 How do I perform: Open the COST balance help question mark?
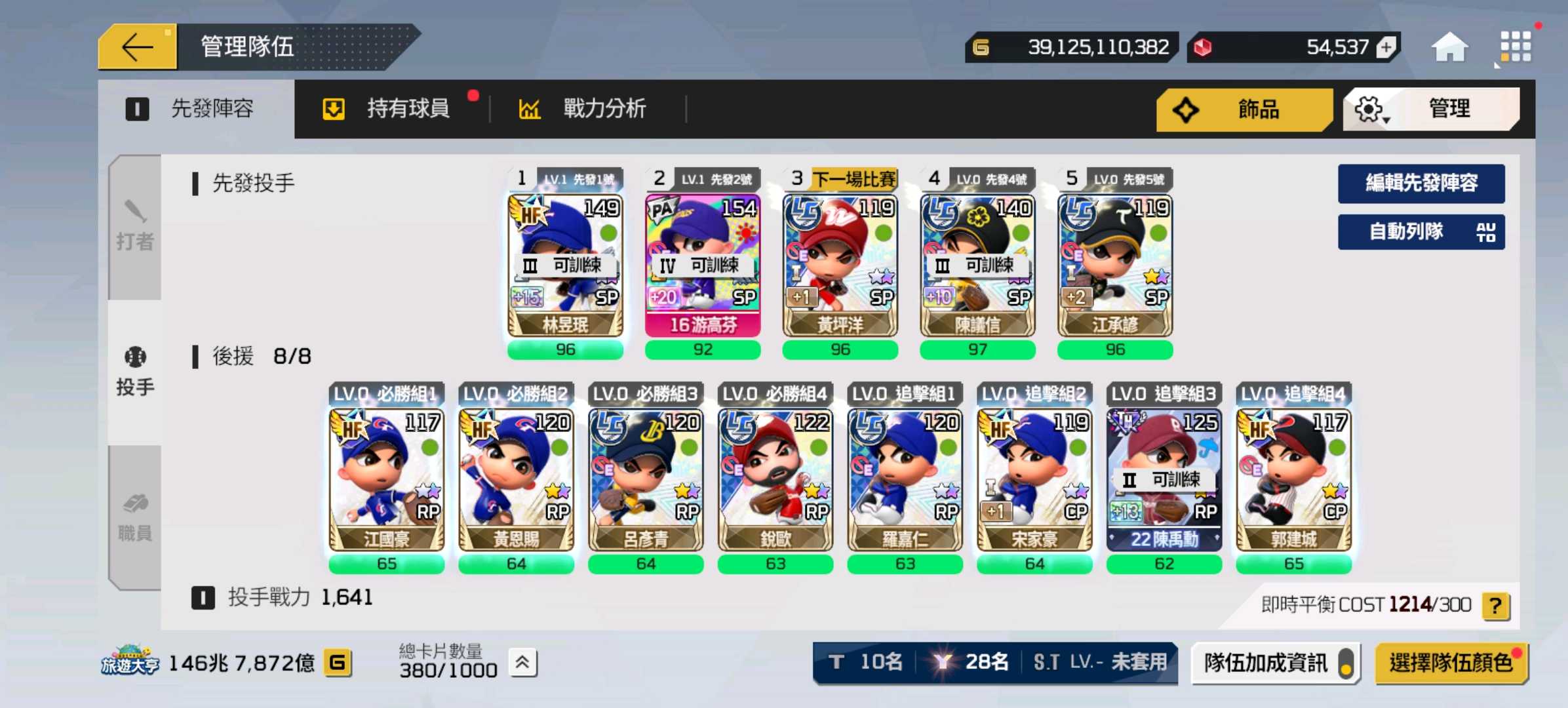(x=1495, y=604)
